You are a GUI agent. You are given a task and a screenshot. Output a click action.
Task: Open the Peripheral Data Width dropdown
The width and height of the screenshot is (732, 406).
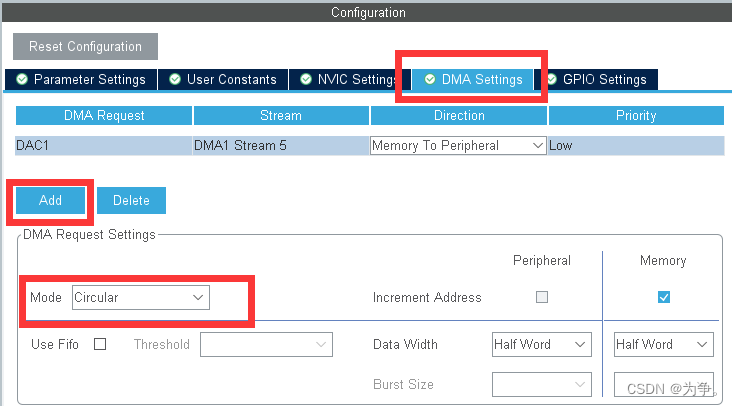click(x=541, y=344)
